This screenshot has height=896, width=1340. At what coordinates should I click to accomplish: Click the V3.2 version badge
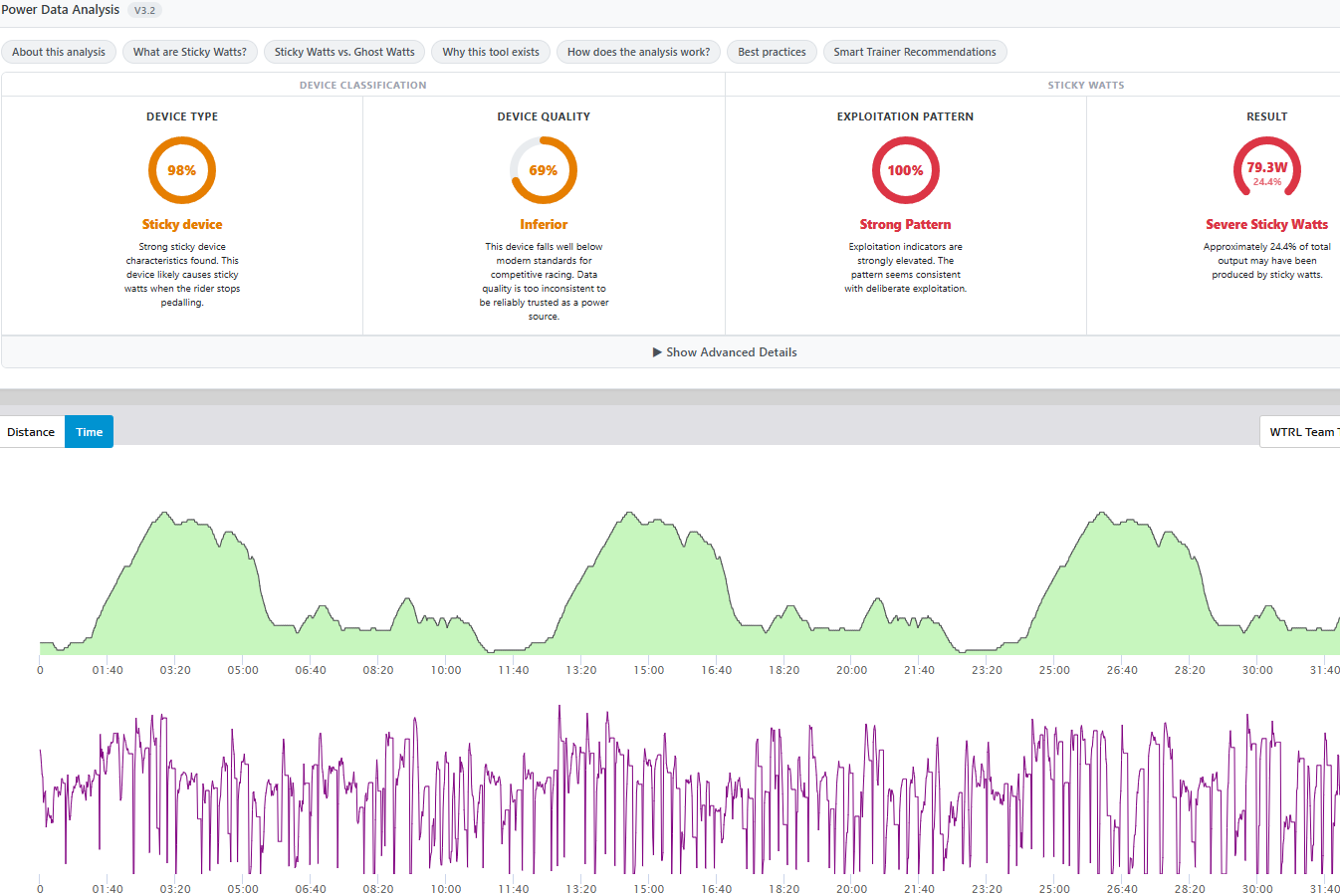coord(144,10)
